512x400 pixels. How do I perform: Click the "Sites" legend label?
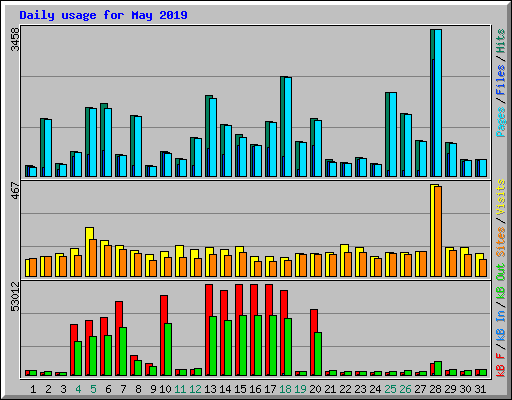(x=500, y=242)
